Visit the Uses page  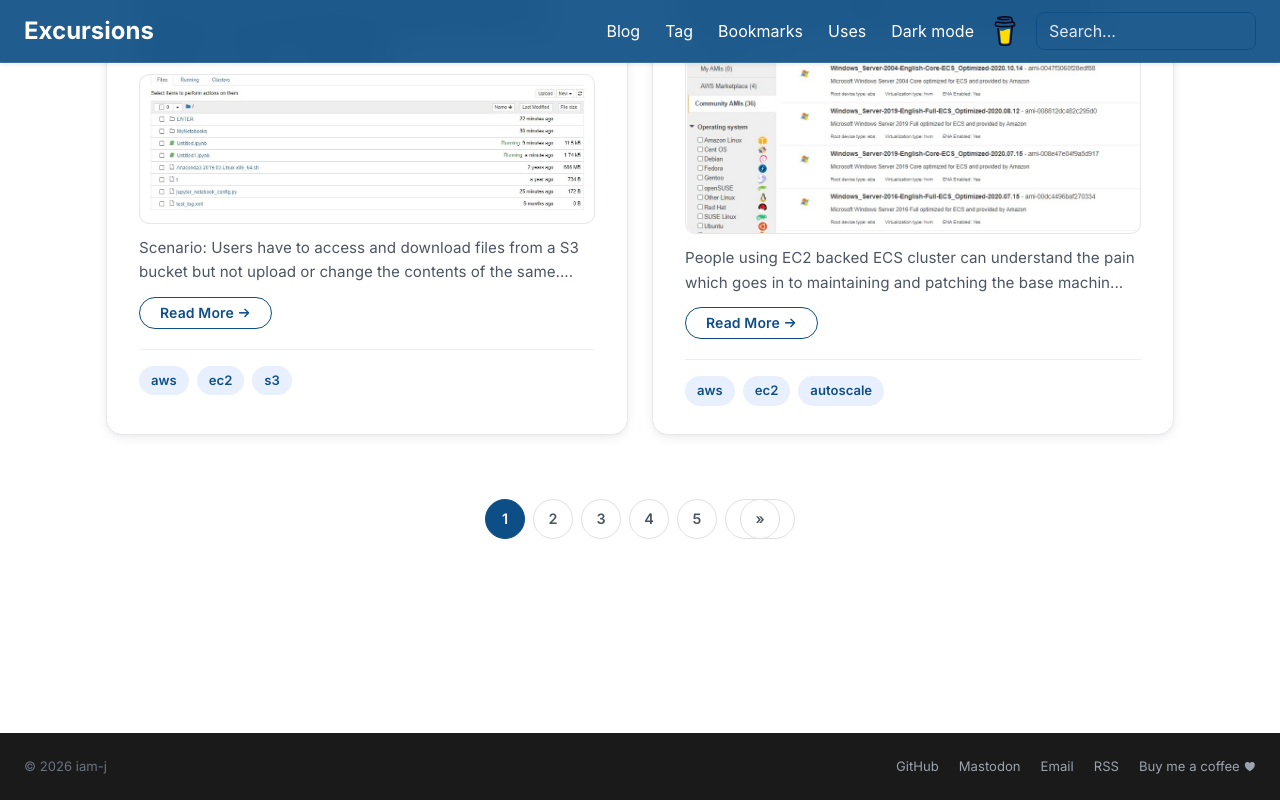tap(847, 31)
